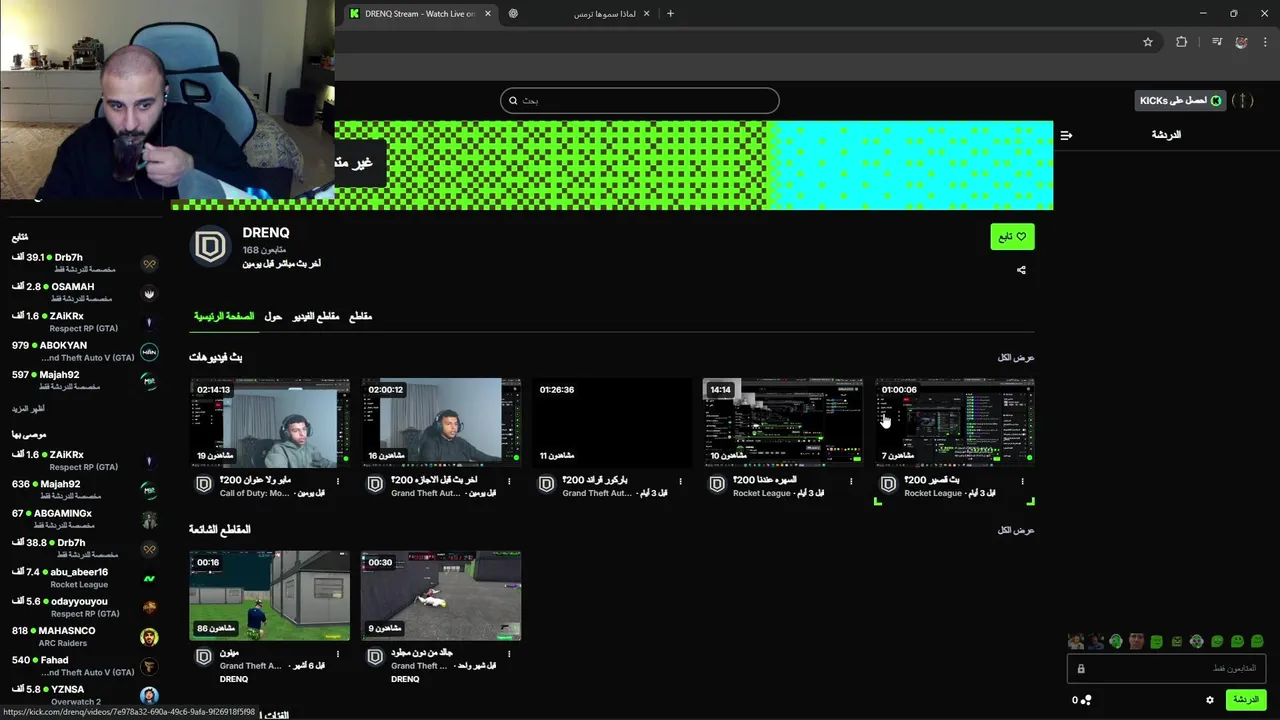Click MAHASNCO avatar in recommended list
This screenshot has height=720, width=1280.
[x=149, y=637]
